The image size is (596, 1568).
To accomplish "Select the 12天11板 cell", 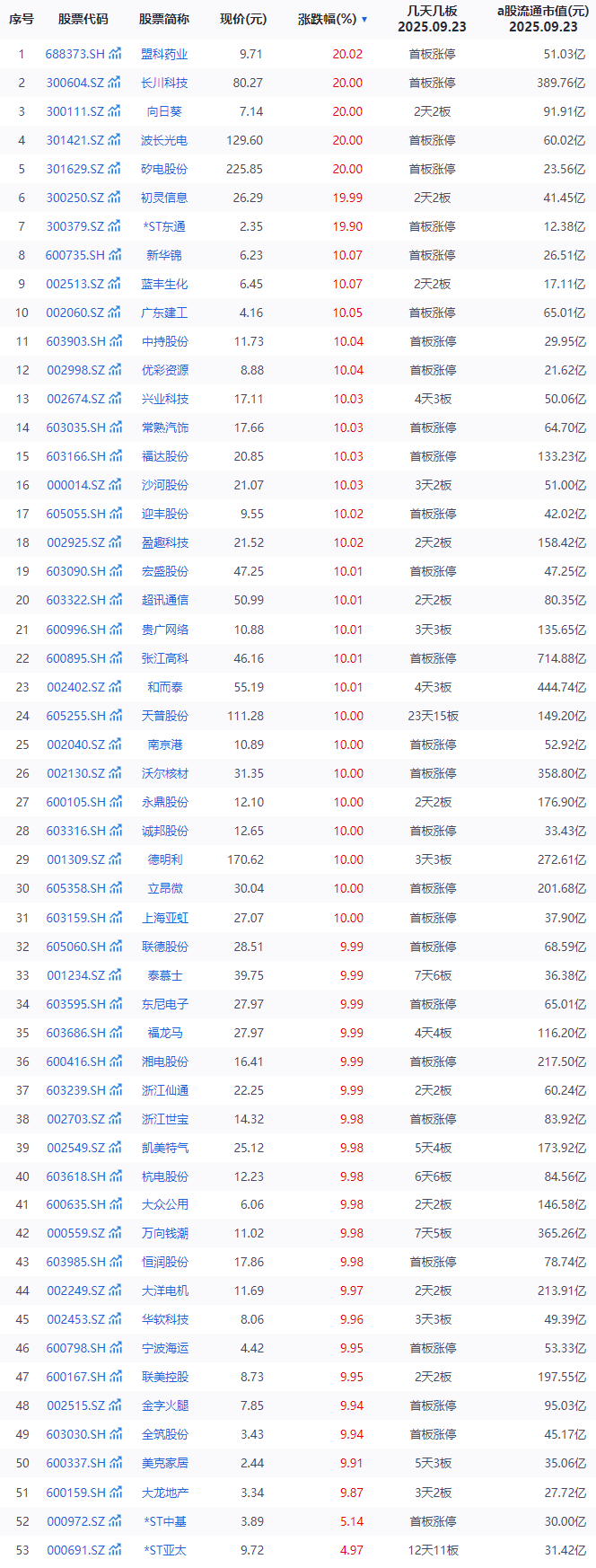I will (433, 1550).
